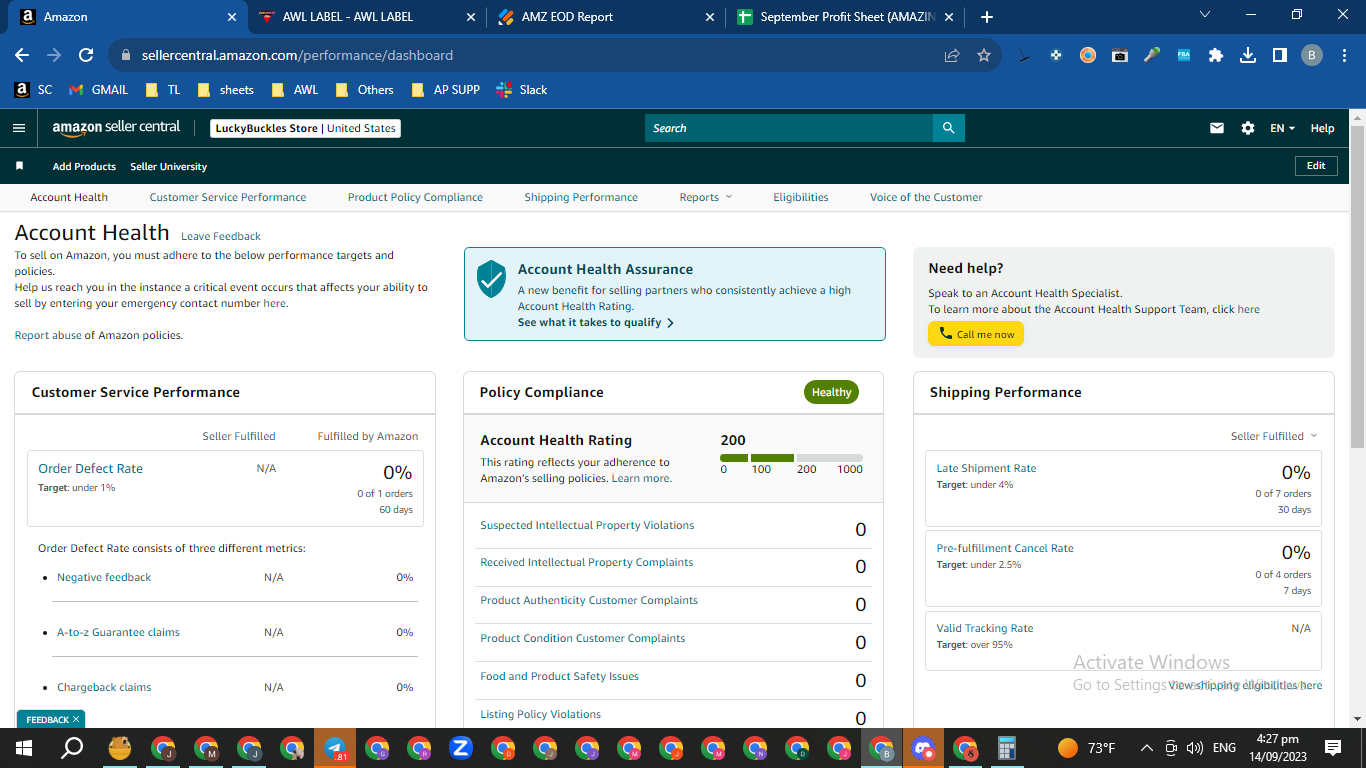
Task: Click the Leave Feedback link
Action: pos(221,237)
